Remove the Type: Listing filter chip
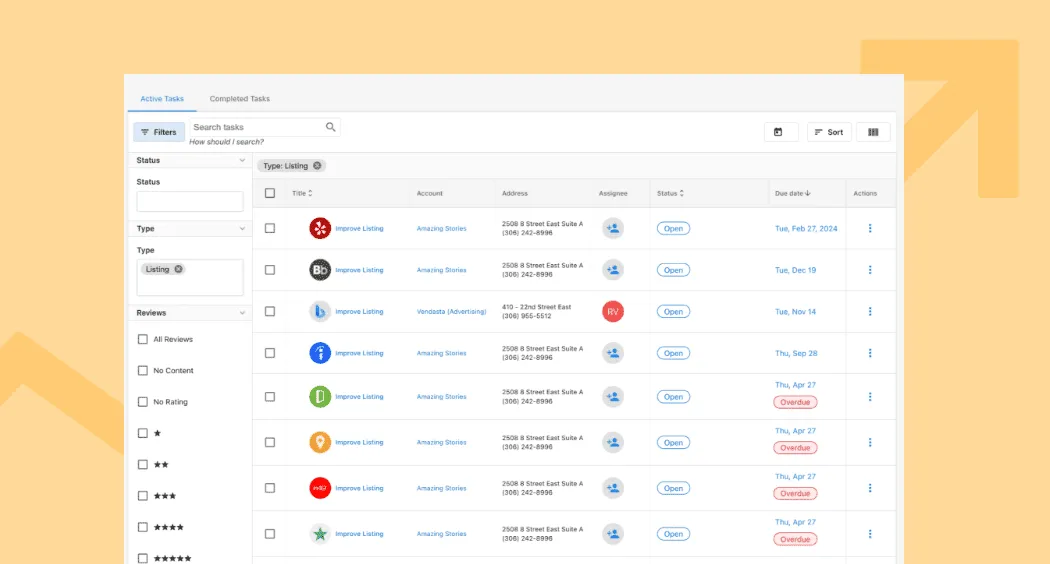1050x564 pixels. point(317,166)
